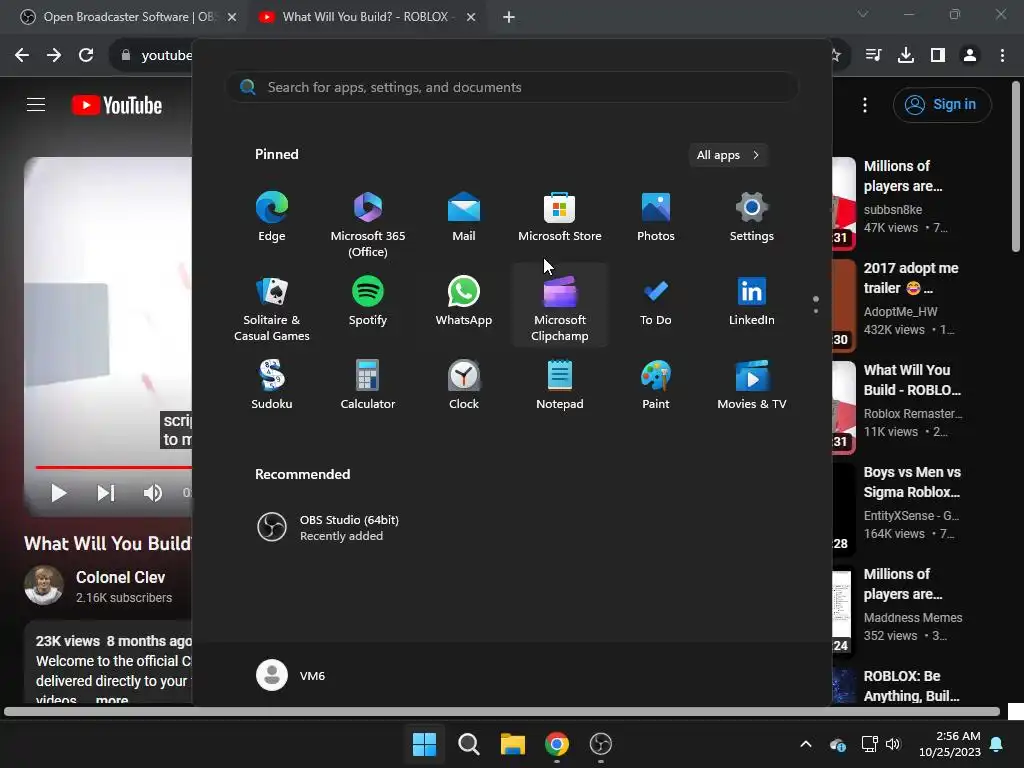Click the YouTube vertical scrollbar
Image resolution: width=1024 pixels, height=768 pixels.
coord(1016,167)
